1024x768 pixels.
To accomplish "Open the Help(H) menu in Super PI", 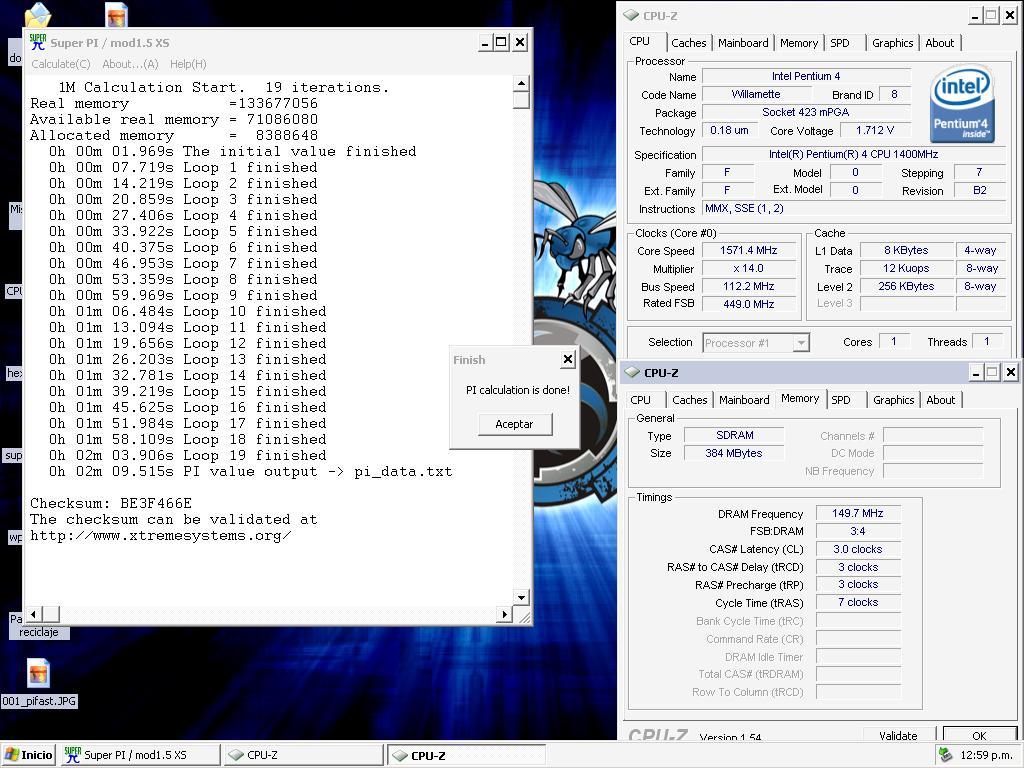I will [188, 64].
